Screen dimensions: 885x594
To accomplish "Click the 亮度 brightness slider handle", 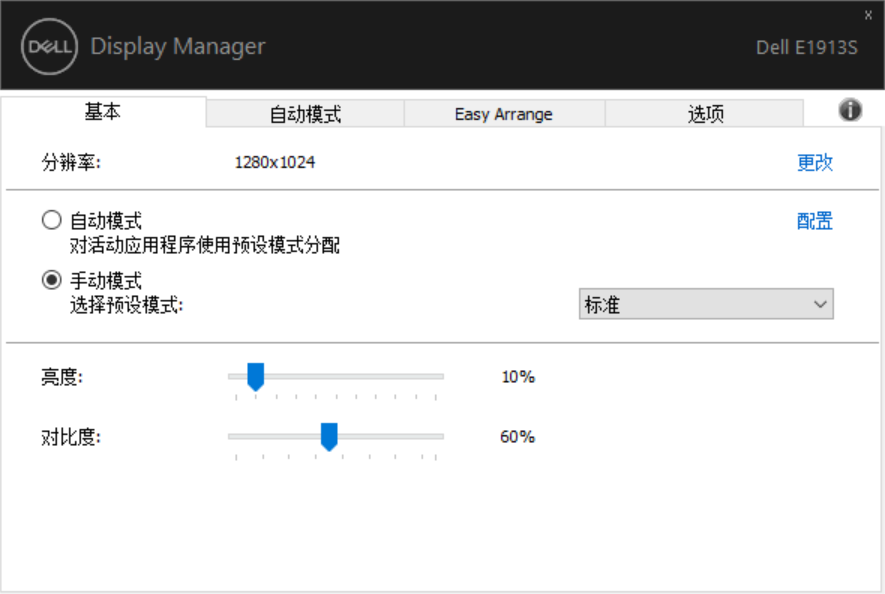I will tap(256, 377).
